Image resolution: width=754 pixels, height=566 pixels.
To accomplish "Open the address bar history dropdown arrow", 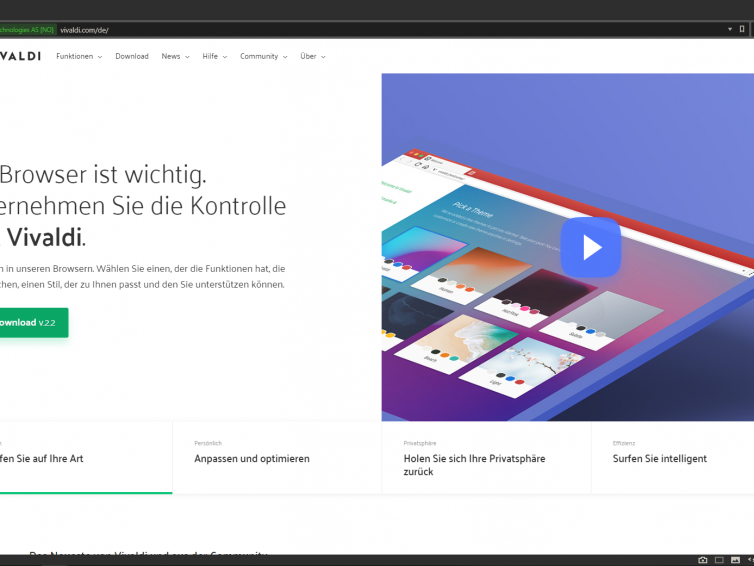I will click(730, 29).
